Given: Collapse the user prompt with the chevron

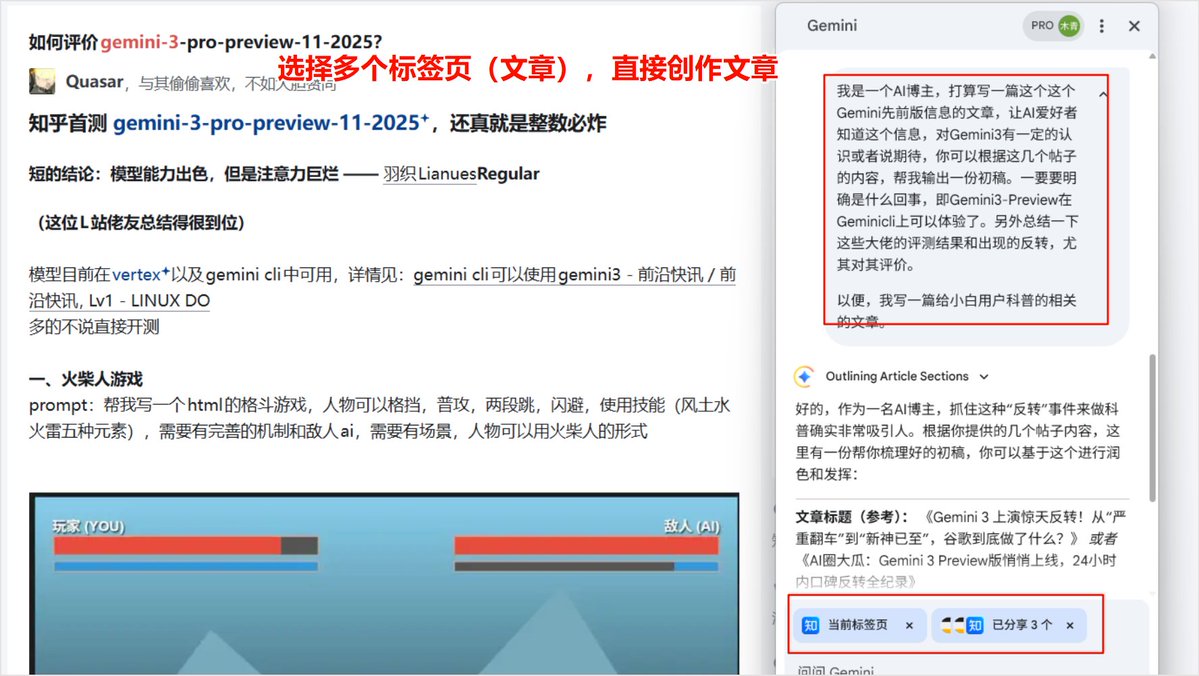Looking at the screenshot, I should pyautogui.click(x=1103, y=94).
